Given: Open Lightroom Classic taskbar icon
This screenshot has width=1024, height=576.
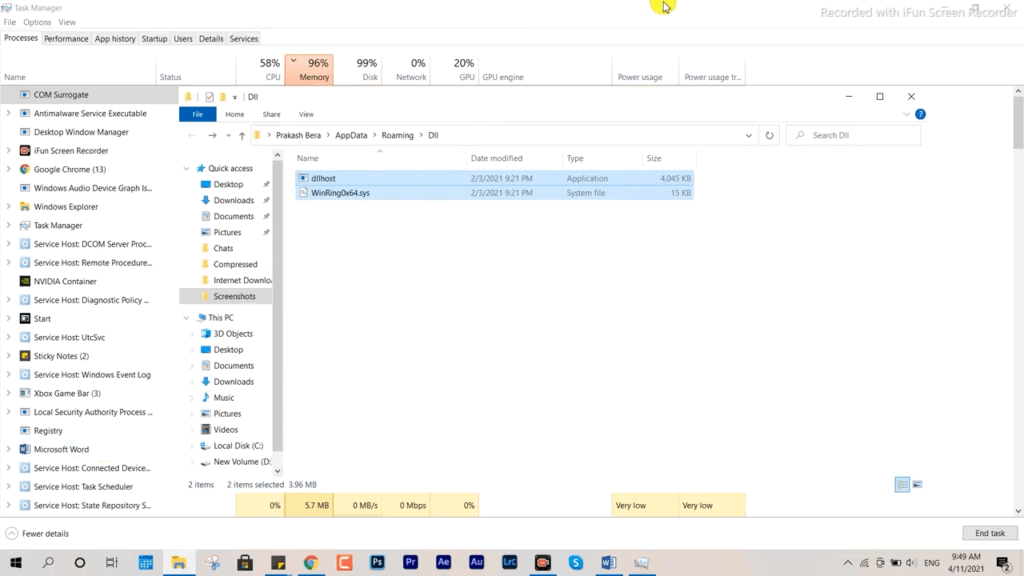Looking at the screenshot, I should point(509,562).
